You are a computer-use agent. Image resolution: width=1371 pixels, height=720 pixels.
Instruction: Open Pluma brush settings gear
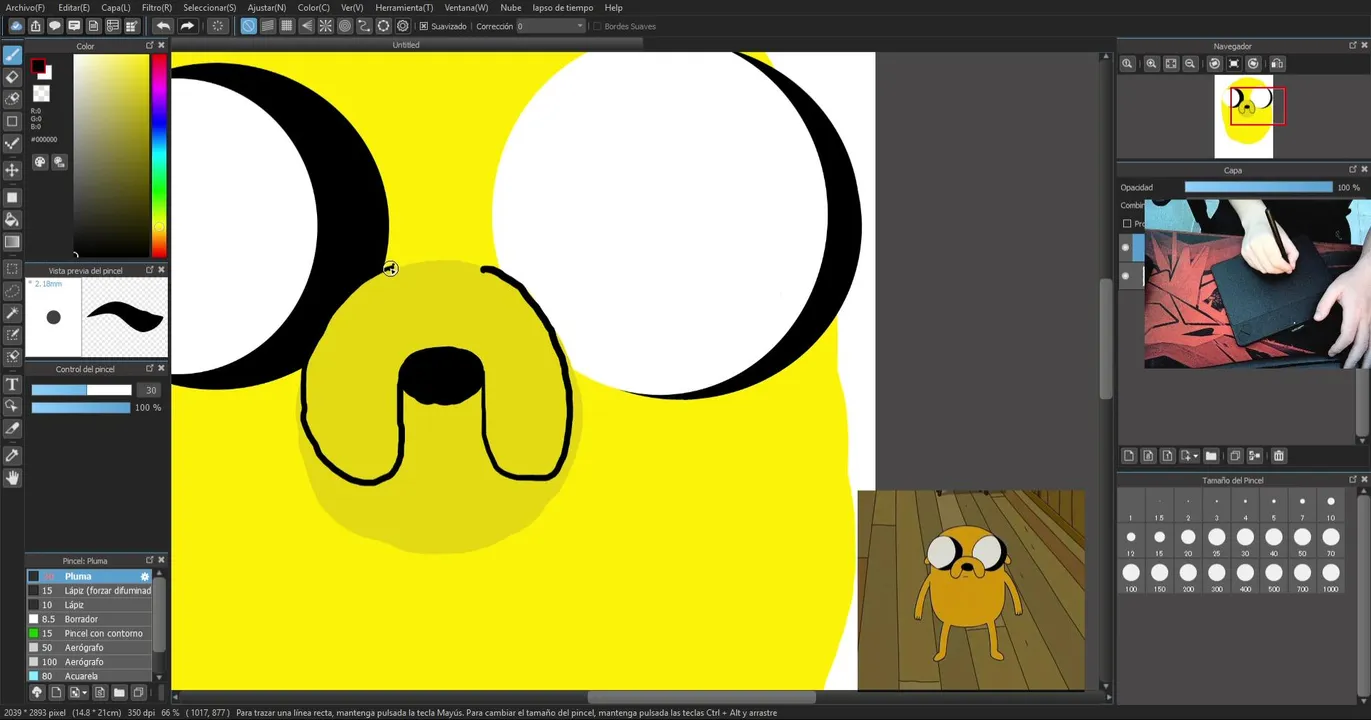(x=145, y=576)
